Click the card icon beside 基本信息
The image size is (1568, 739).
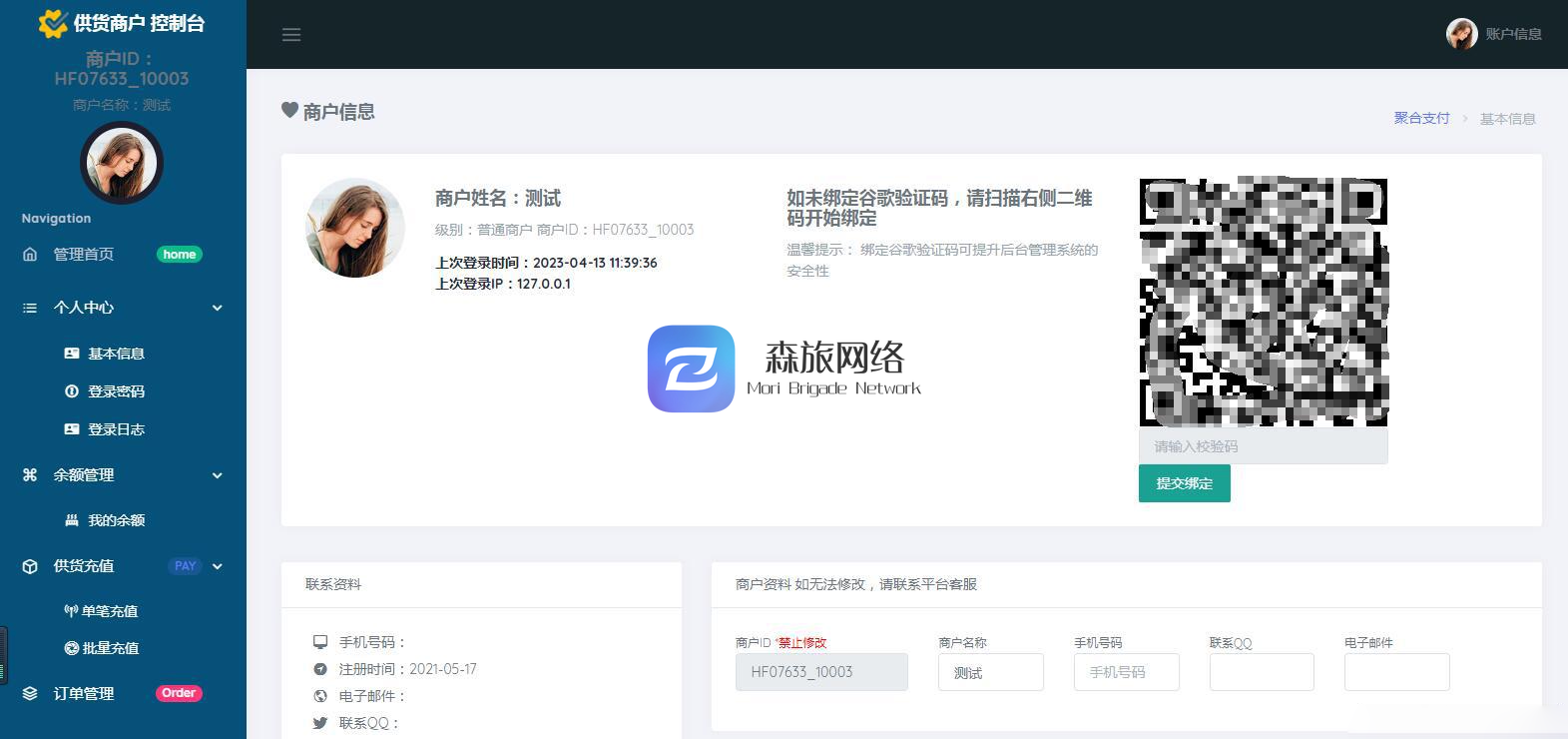click(x=72, y=354)
